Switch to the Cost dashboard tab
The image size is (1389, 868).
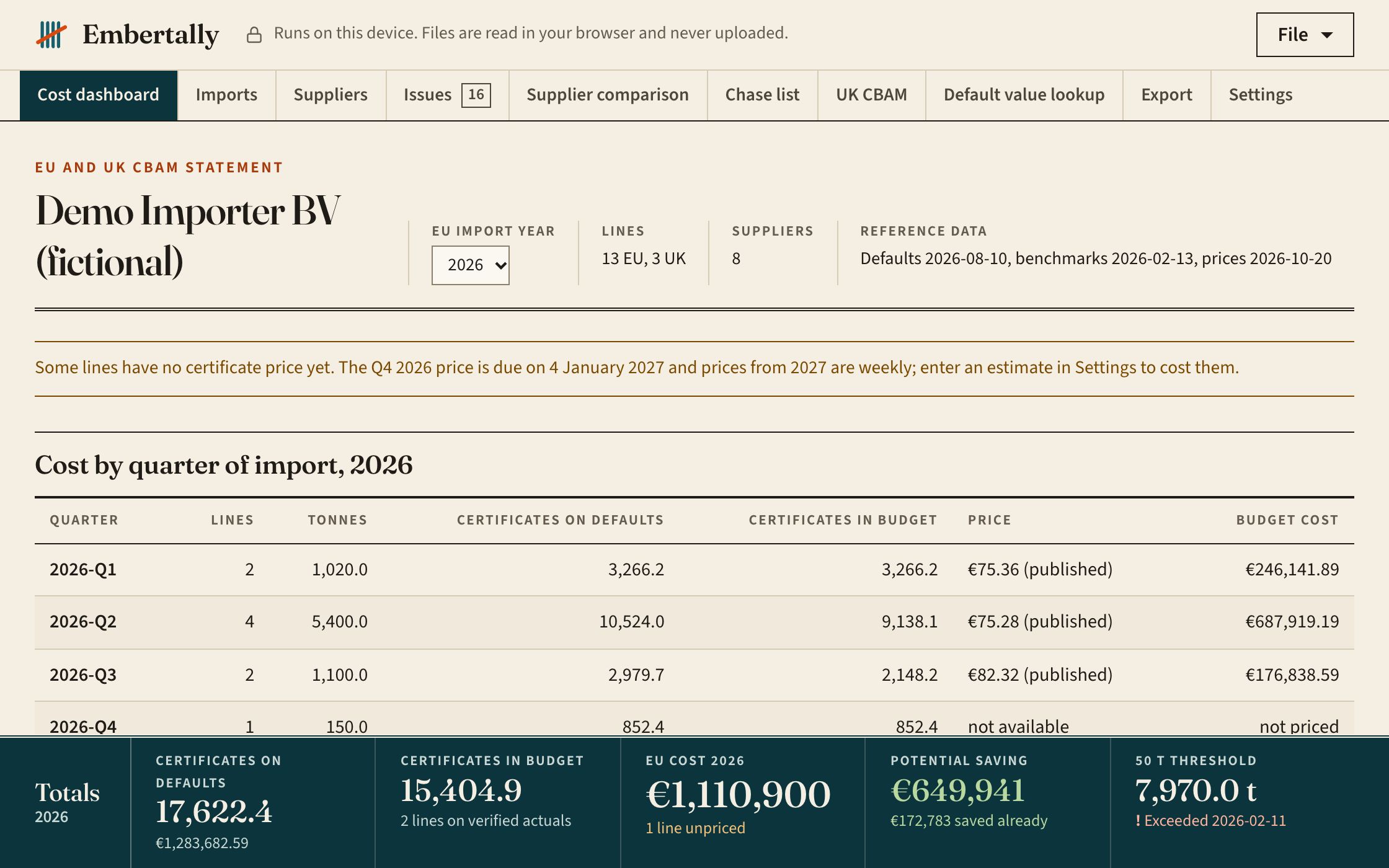click(99, 95)
